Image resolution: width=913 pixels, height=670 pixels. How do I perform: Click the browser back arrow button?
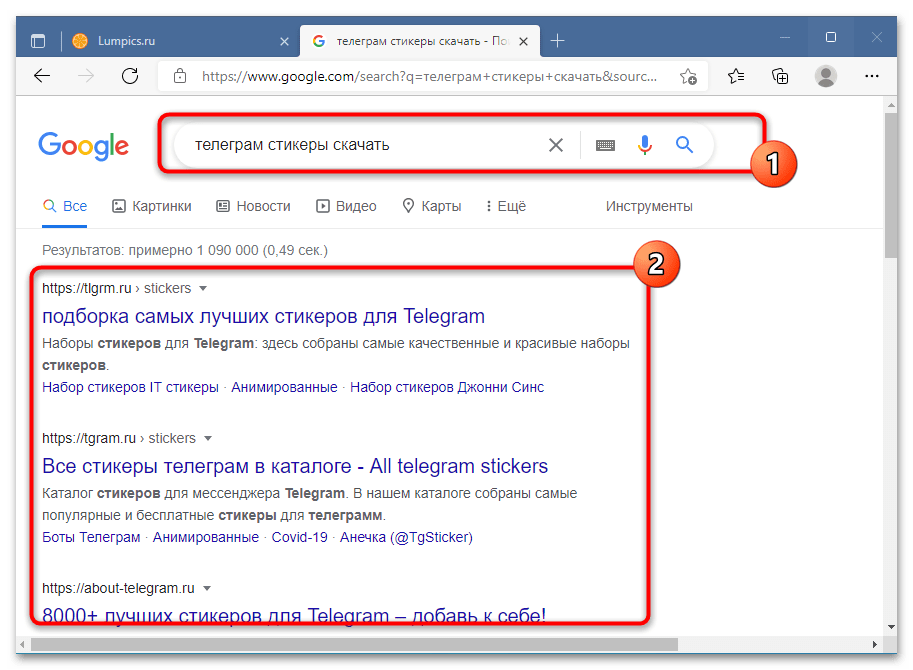point(42,76)
